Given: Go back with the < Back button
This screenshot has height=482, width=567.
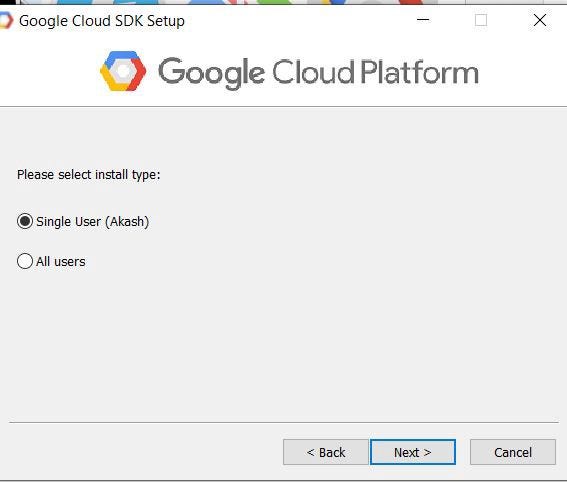Looking at the screenshot, I should (x=326, y=452).
